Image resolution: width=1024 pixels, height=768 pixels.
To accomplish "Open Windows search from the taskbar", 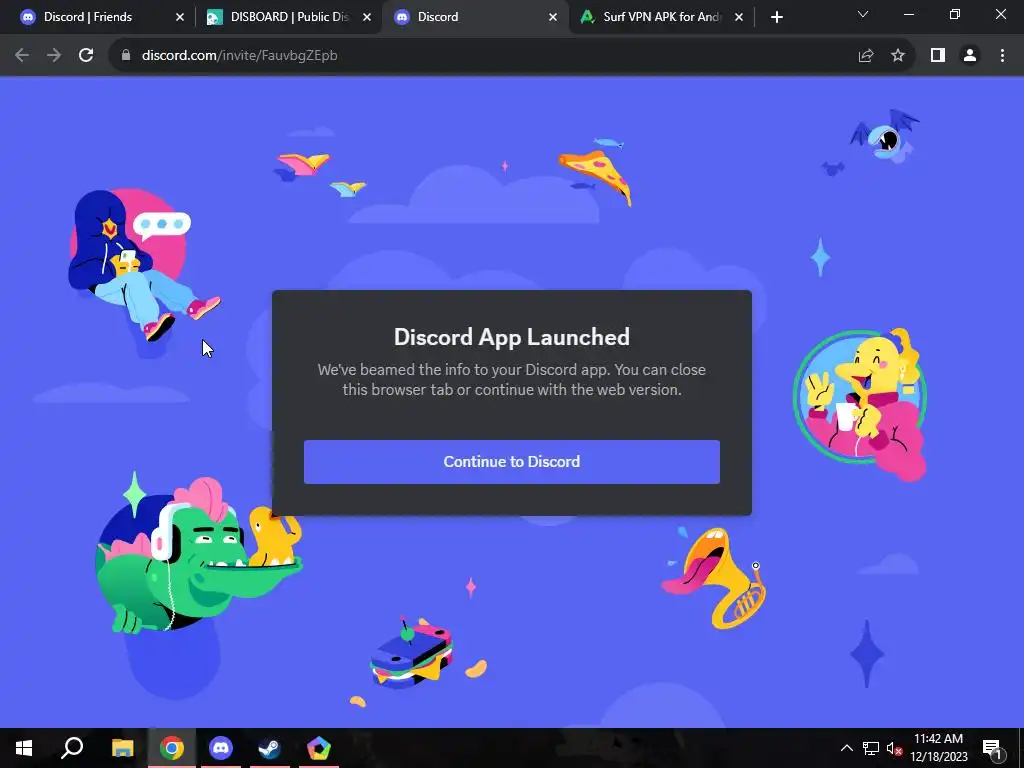I will (x=72, y=748).
